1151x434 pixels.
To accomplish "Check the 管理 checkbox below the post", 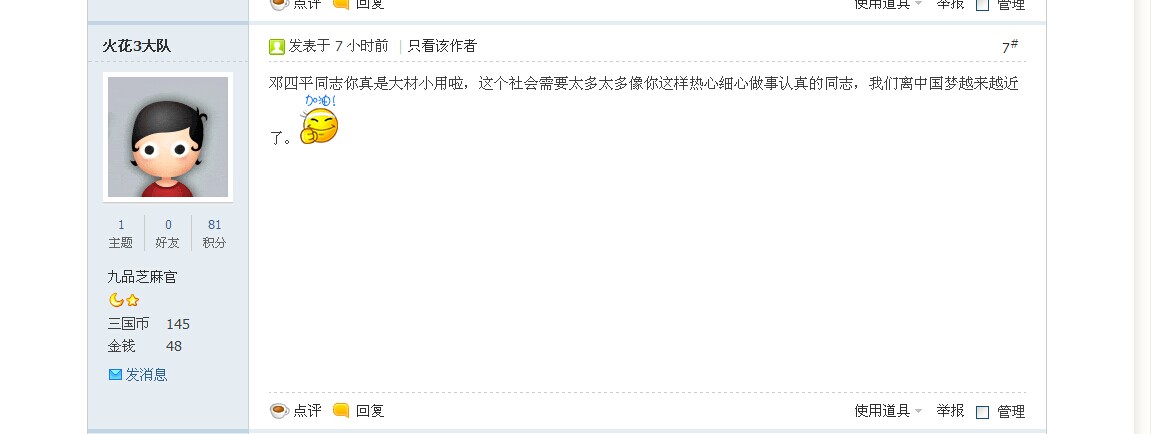I will (x=982, y=412).
